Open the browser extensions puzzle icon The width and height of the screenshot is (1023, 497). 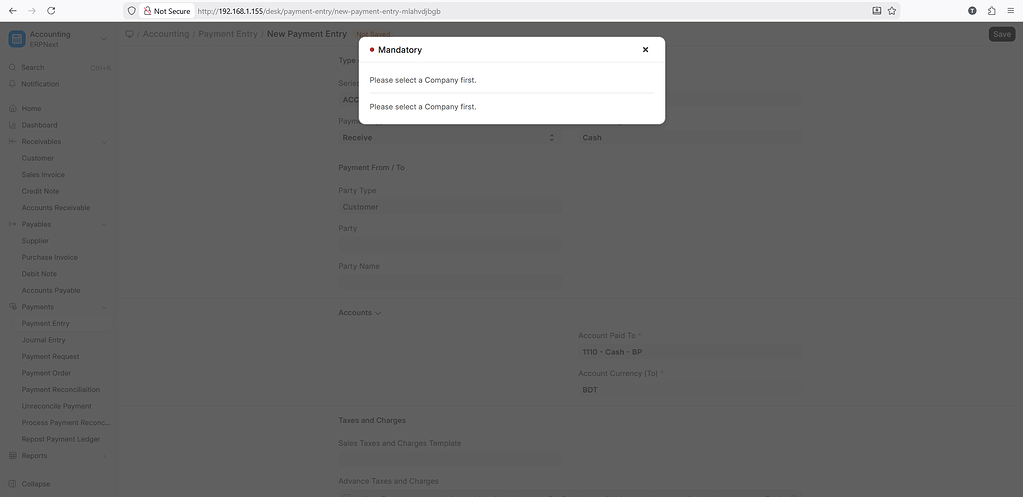tap(992, 10)
